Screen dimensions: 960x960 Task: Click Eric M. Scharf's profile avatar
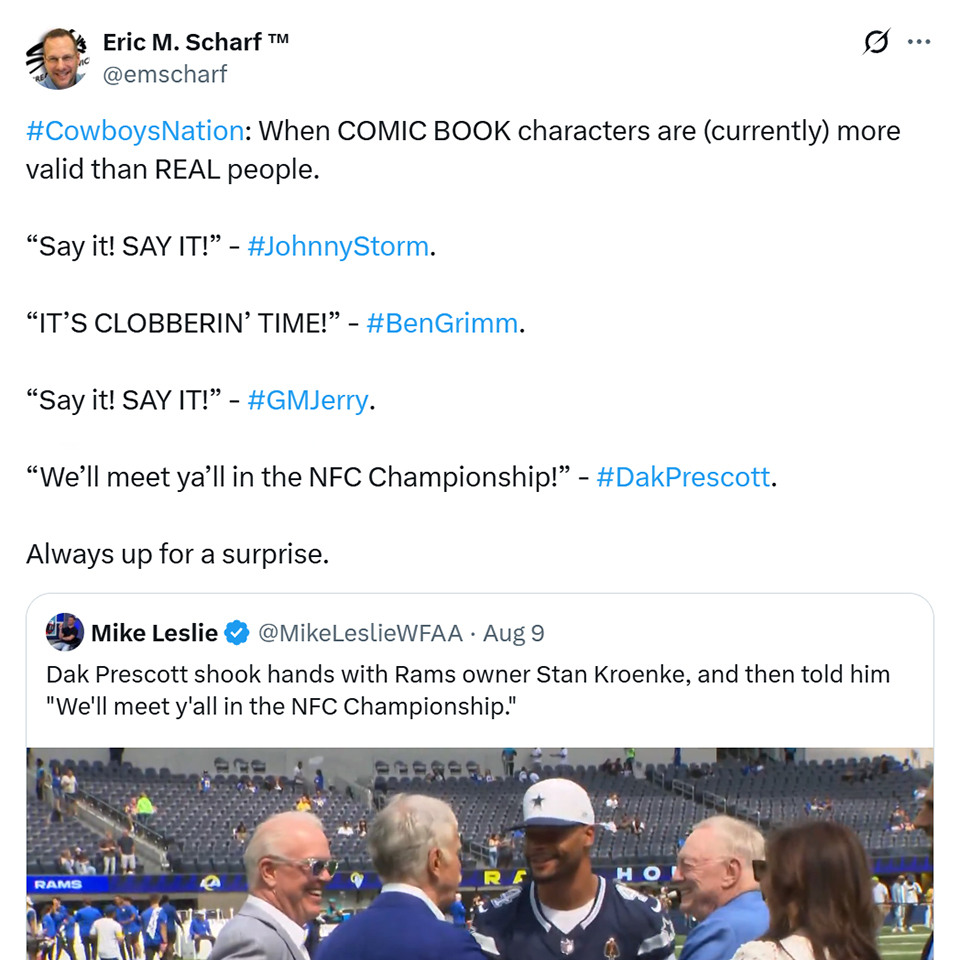(57, 58)
